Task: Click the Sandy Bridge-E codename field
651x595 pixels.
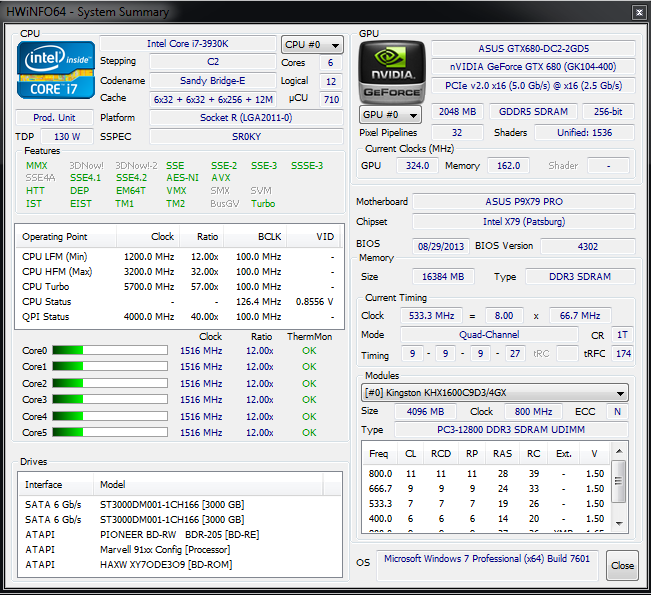Action: (213, 81)
